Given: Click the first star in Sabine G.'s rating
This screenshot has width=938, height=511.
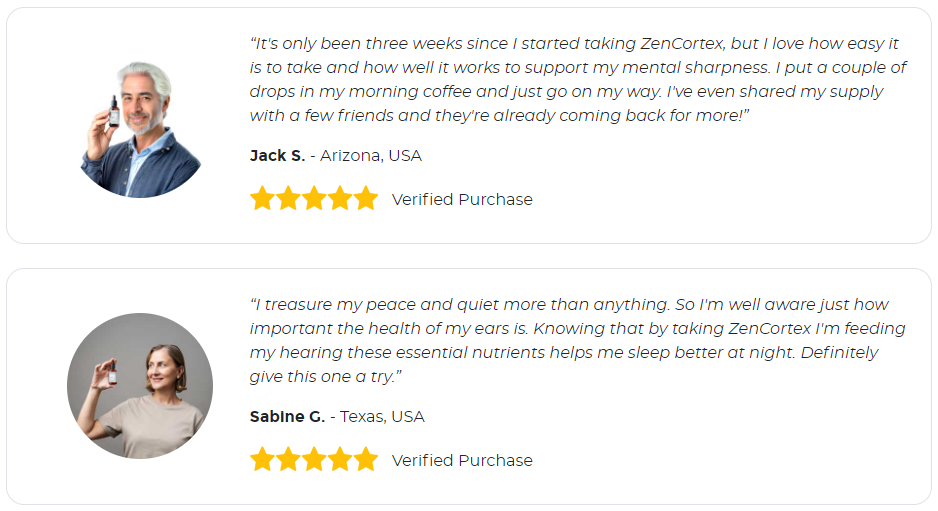Looking at the screenshot, I should click(x=262, y=460).
